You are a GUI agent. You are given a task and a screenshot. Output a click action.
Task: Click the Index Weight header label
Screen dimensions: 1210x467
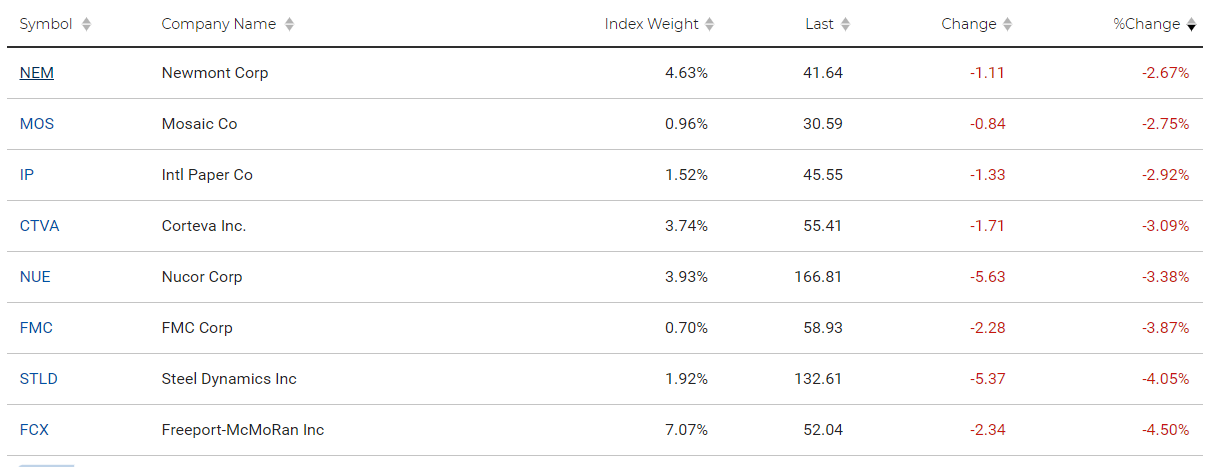pos(652,24)
